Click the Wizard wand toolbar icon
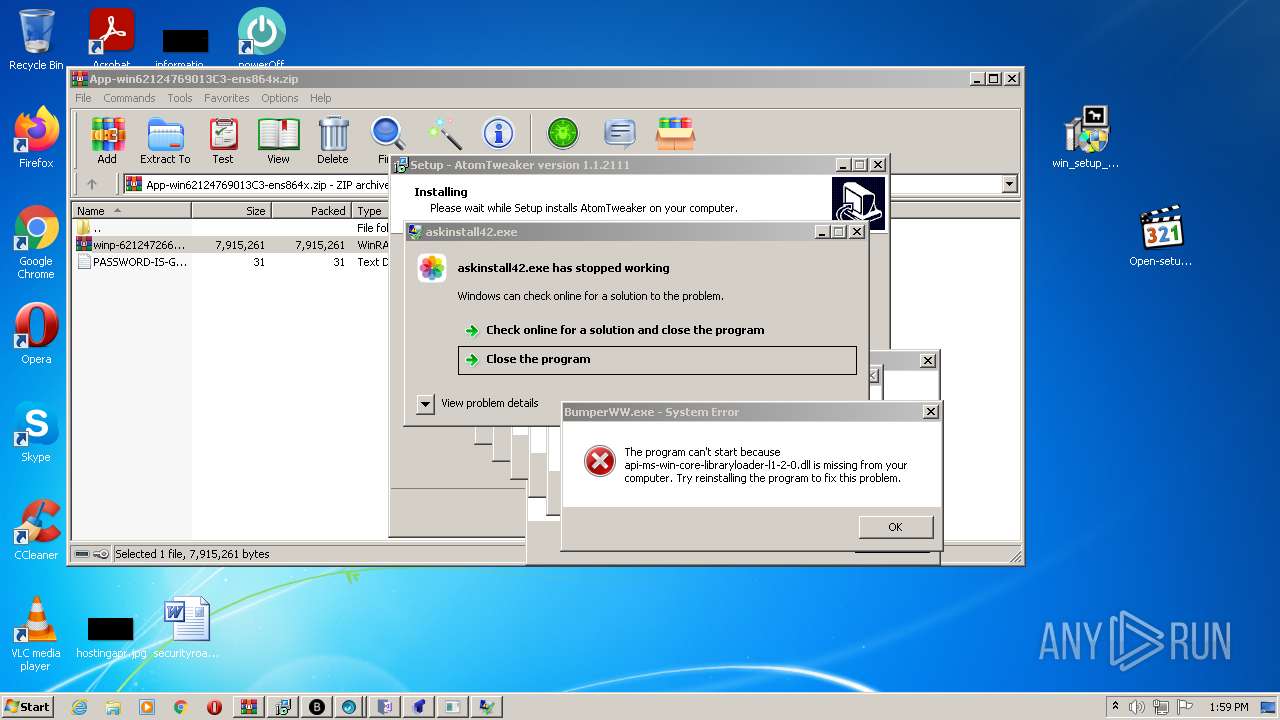This screenshot has width=1280, height=720. pos(444,134)
